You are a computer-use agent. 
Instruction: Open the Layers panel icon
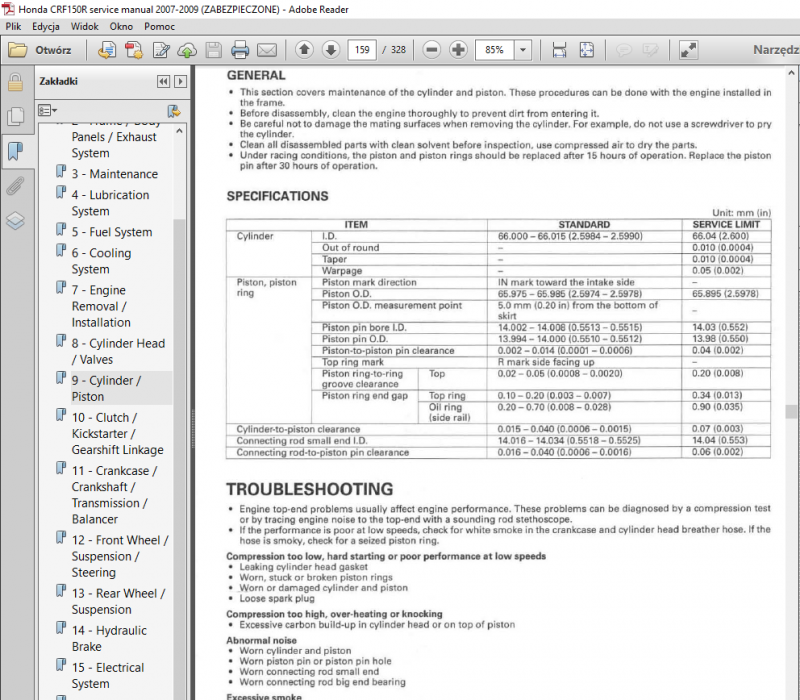15,221
